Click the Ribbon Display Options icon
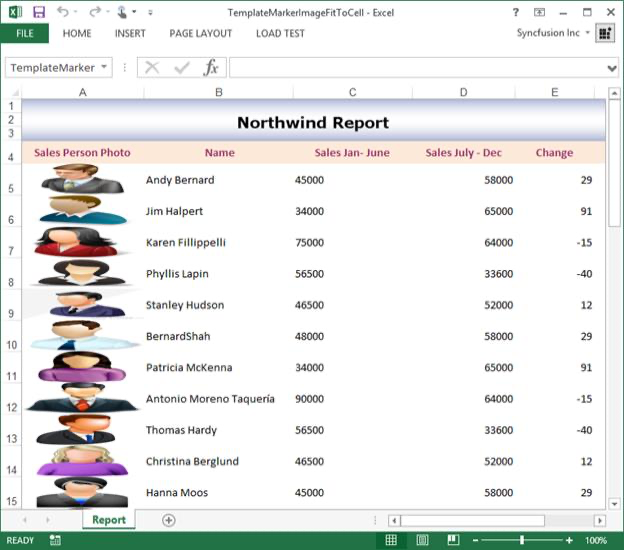This screenshot has width=624, height=550. tap(540, 12)
